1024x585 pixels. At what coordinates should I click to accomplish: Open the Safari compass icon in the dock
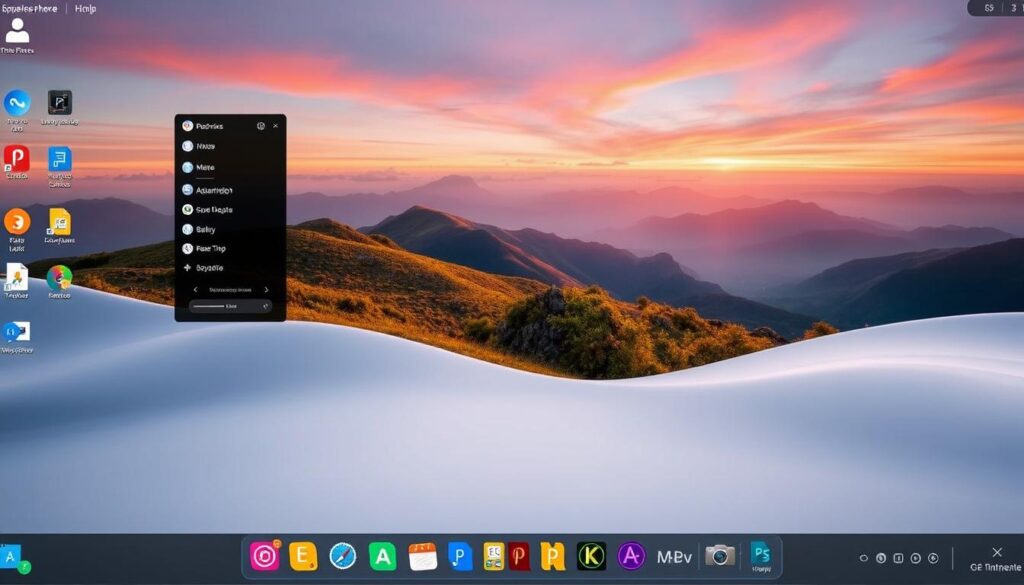(x=343, y=556)
